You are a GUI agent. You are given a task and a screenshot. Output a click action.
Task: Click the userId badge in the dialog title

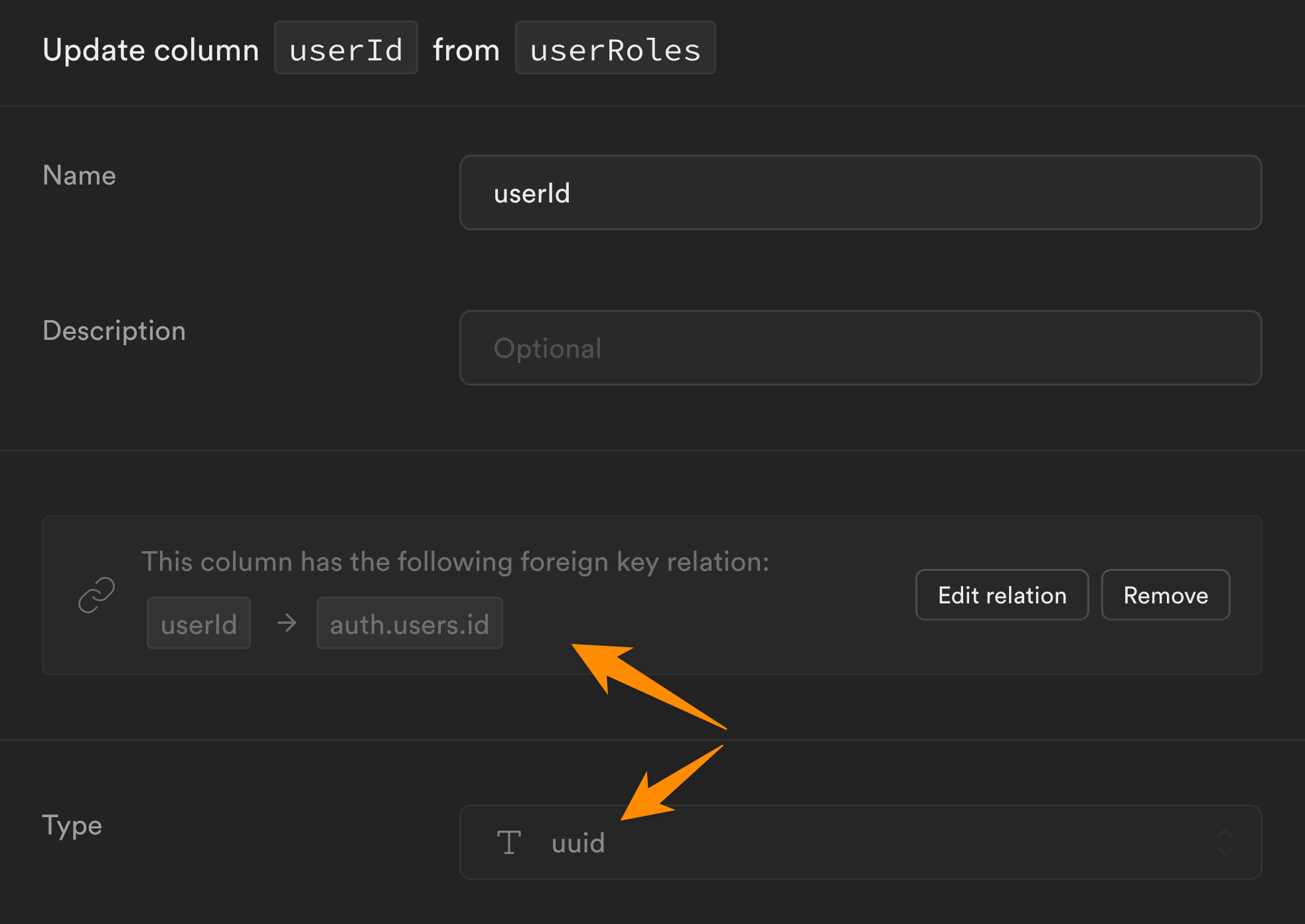[x=346, y=48]
